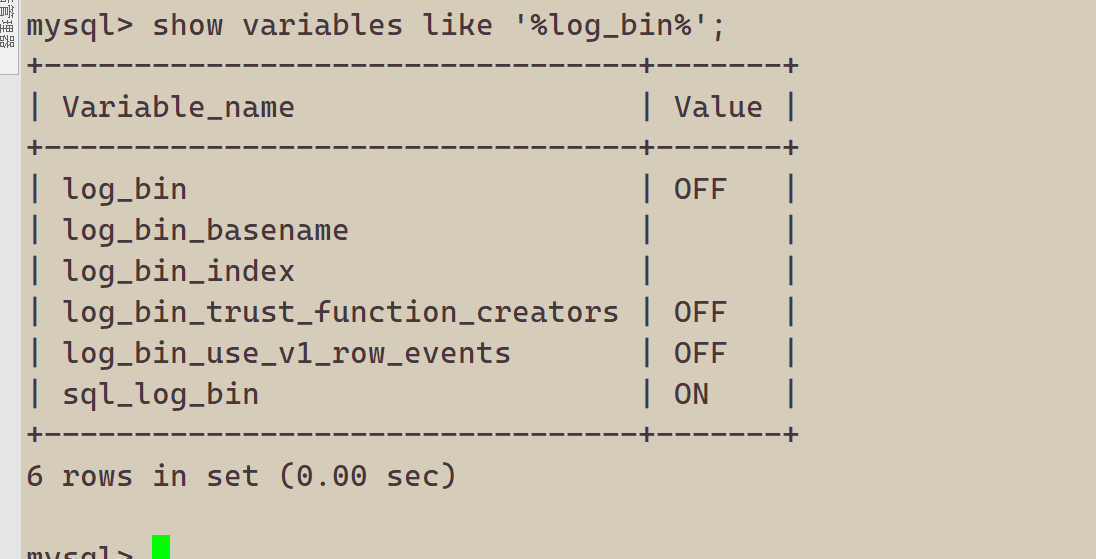Click the empty value cell of log_bin_basename
This screenshot has width=1096, height=559.
719,231
